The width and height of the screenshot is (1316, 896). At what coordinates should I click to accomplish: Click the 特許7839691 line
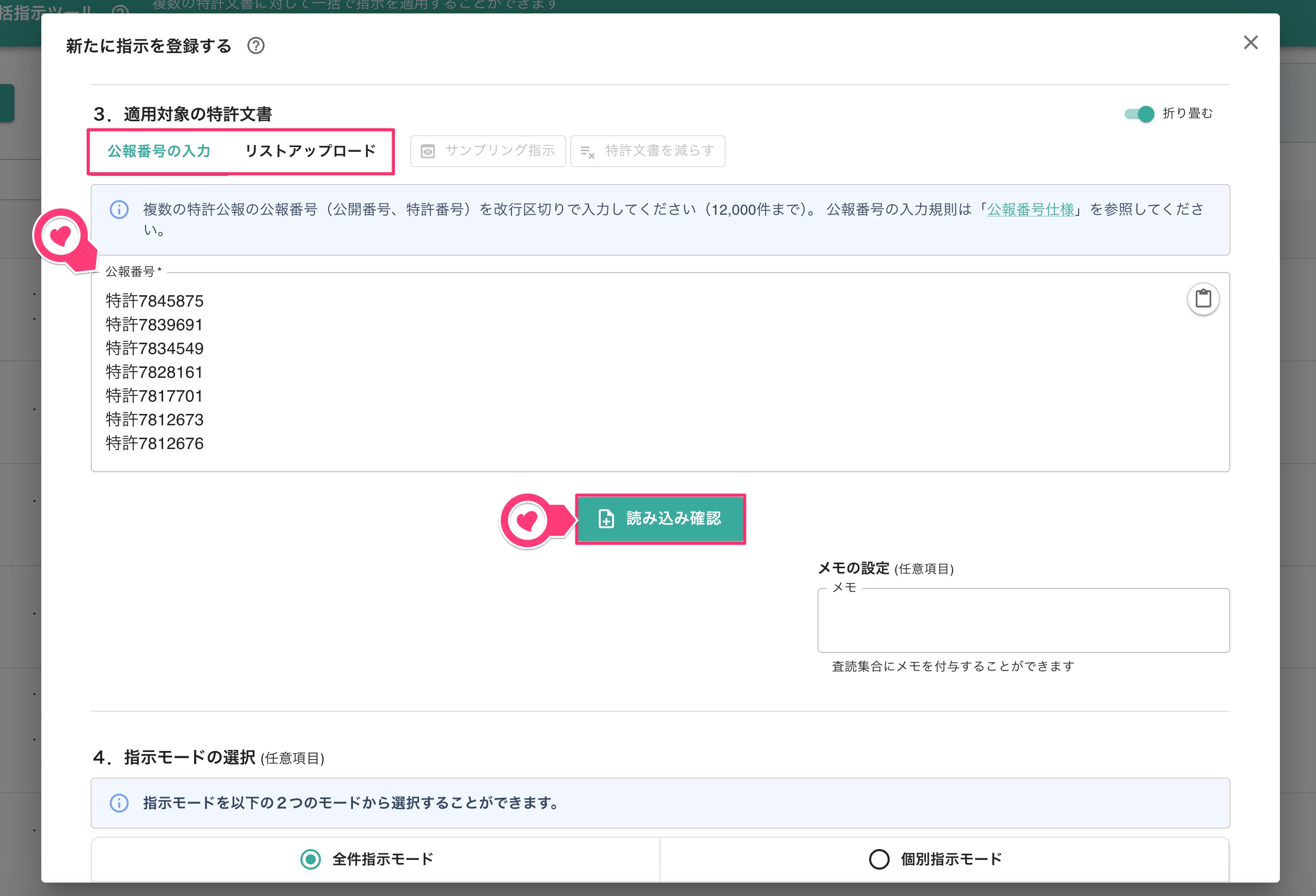(x=154, y=325)
